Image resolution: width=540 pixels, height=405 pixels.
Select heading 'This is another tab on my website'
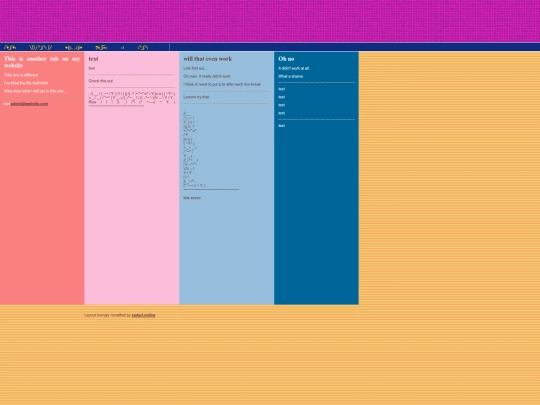pos(42,62)
